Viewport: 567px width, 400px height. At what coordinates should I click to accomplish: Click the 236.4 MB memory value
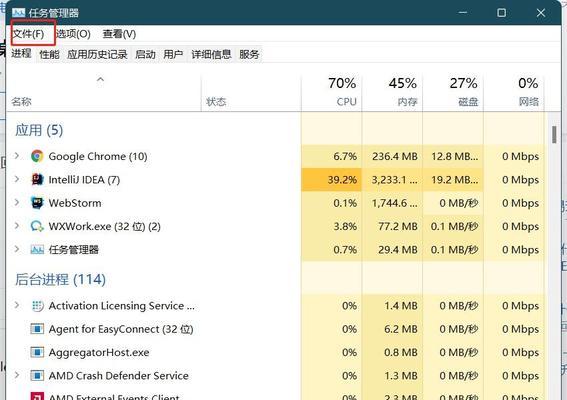(395, 157)
